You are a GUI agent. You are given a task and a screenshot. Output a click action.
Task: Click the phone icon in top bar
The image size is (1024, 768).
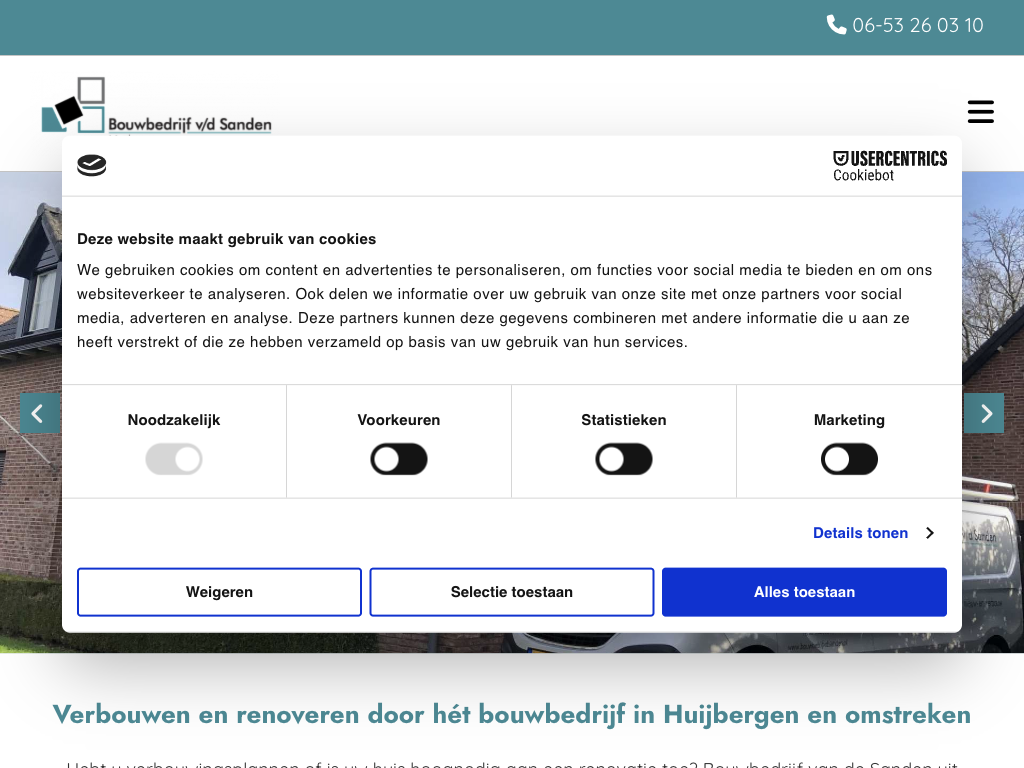(836, 25)
